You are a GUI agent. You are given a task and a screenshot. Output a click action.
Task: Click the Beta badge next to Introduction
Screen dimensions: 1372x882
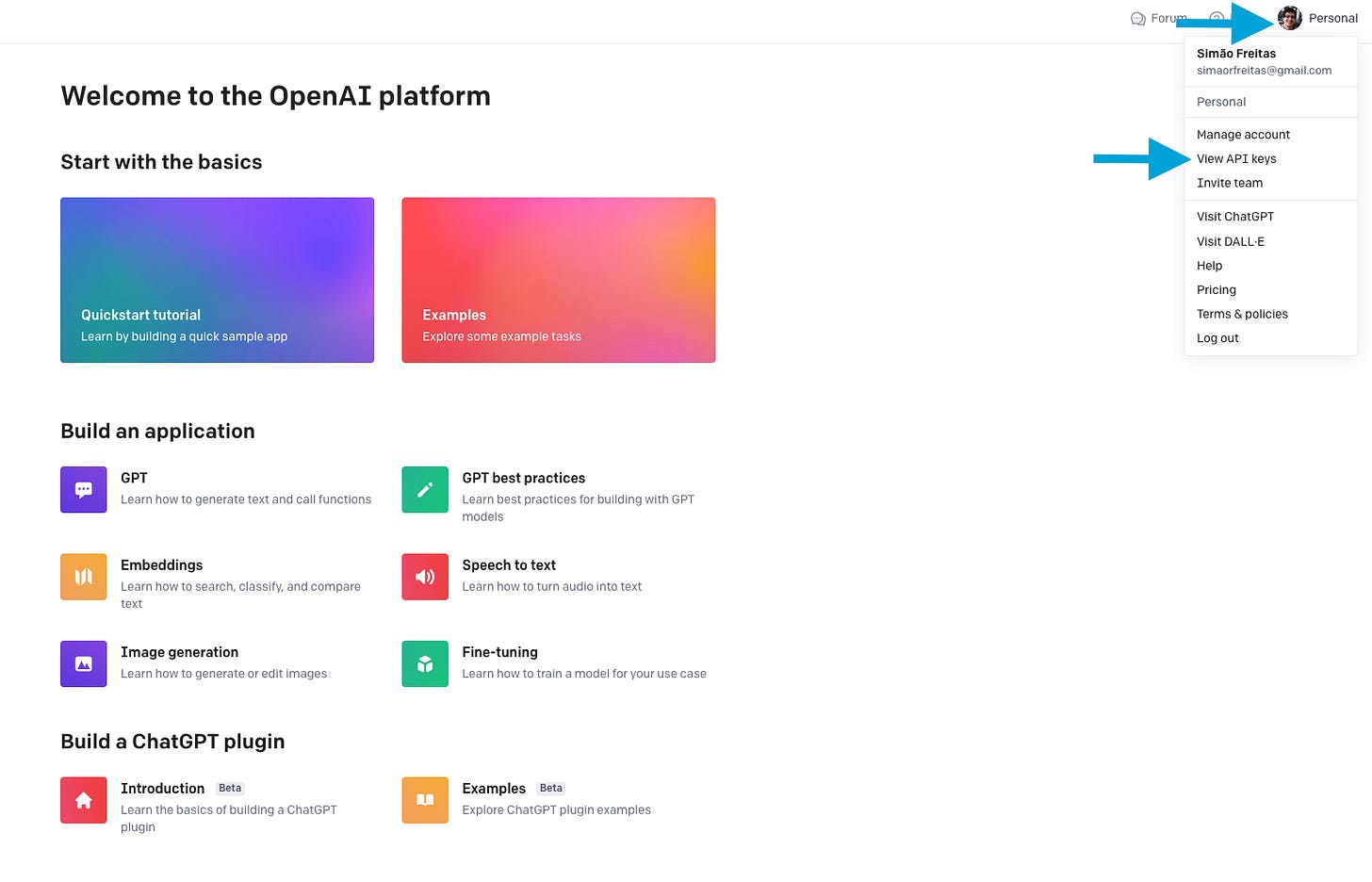230,789
